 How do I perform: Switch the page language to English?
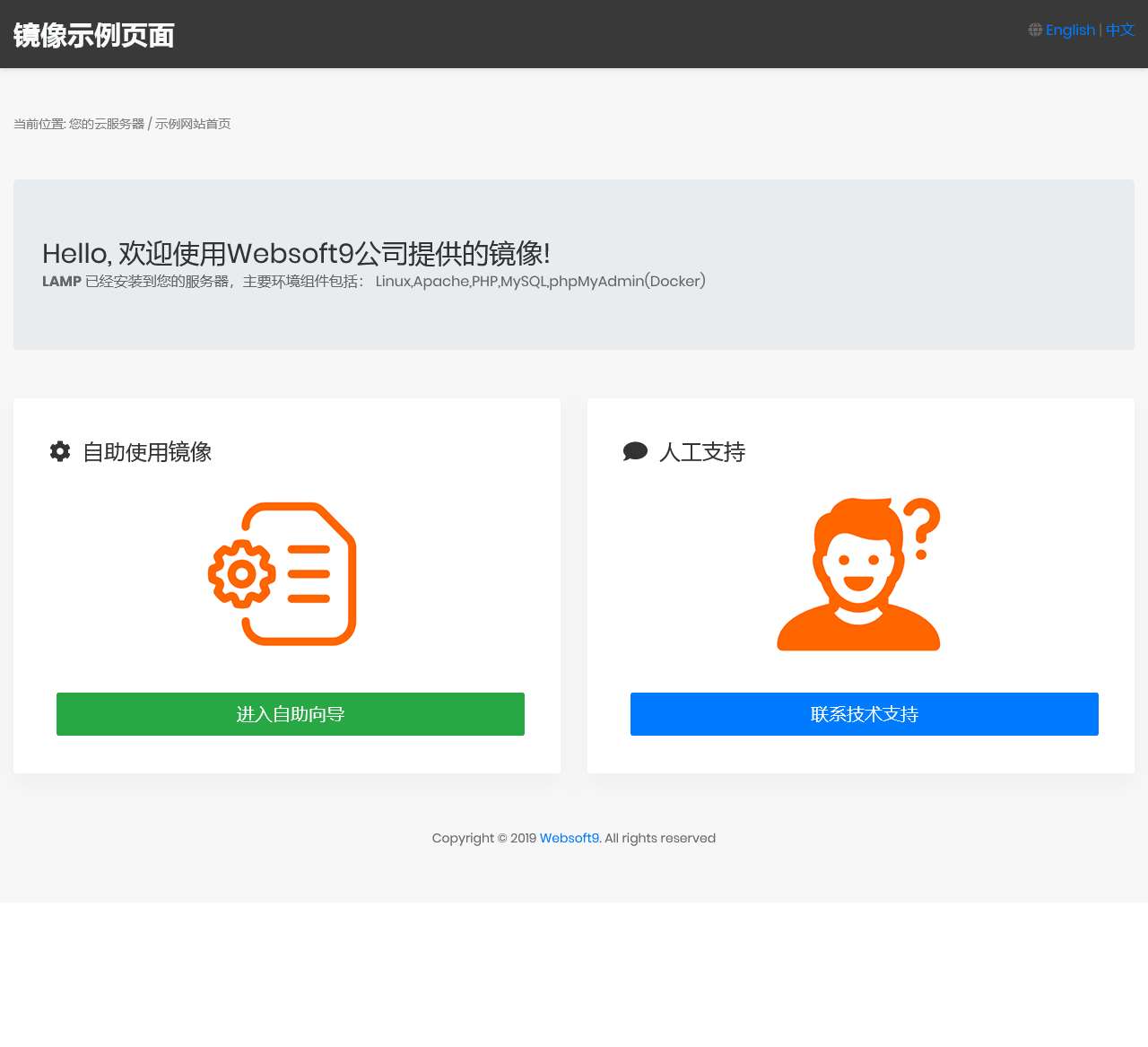coord(1070,31)
